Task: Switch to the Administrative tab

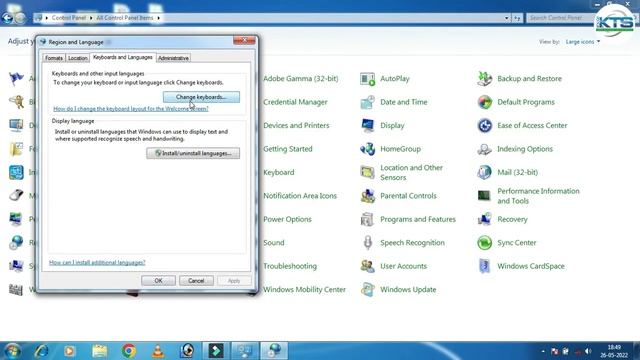Action: click(x=173, y=58)
